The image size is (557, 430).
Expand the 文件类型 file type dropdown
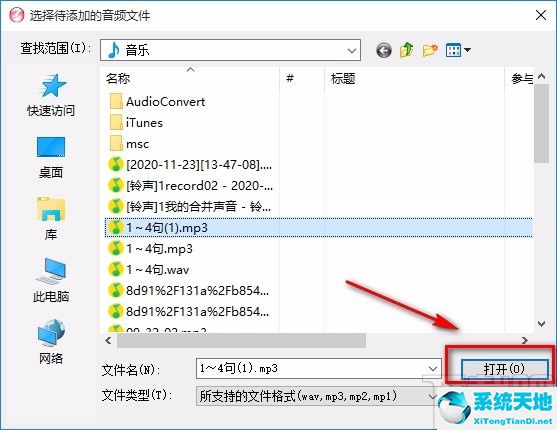(432, 396)
